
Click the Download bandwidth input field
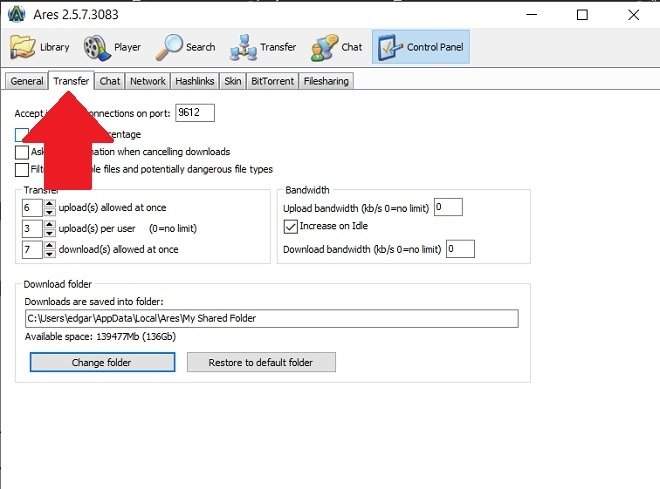pos(460,249)
